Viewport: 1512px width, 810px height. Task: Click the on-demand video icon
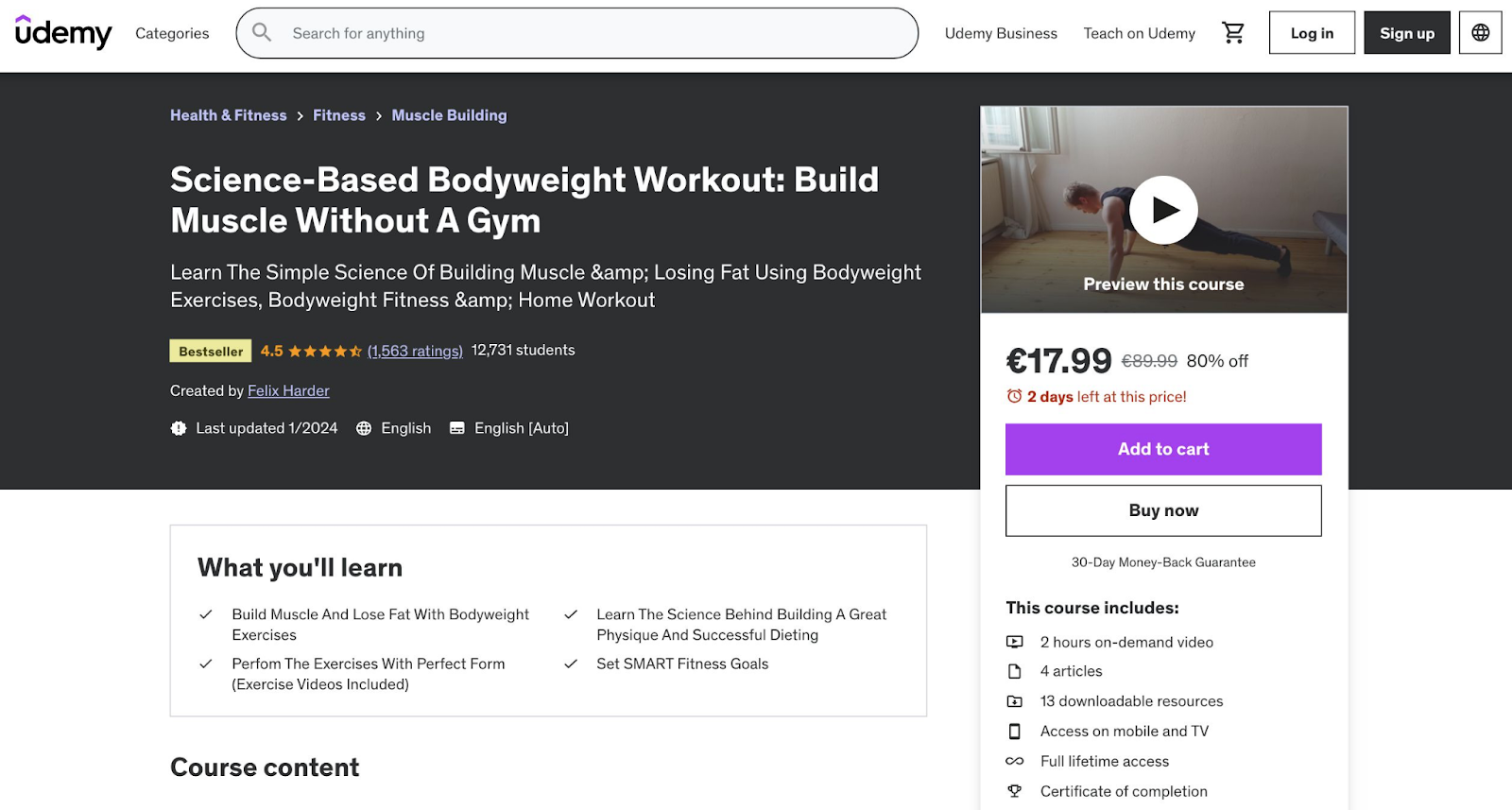pyautogui.click(x=1015, y=642)
